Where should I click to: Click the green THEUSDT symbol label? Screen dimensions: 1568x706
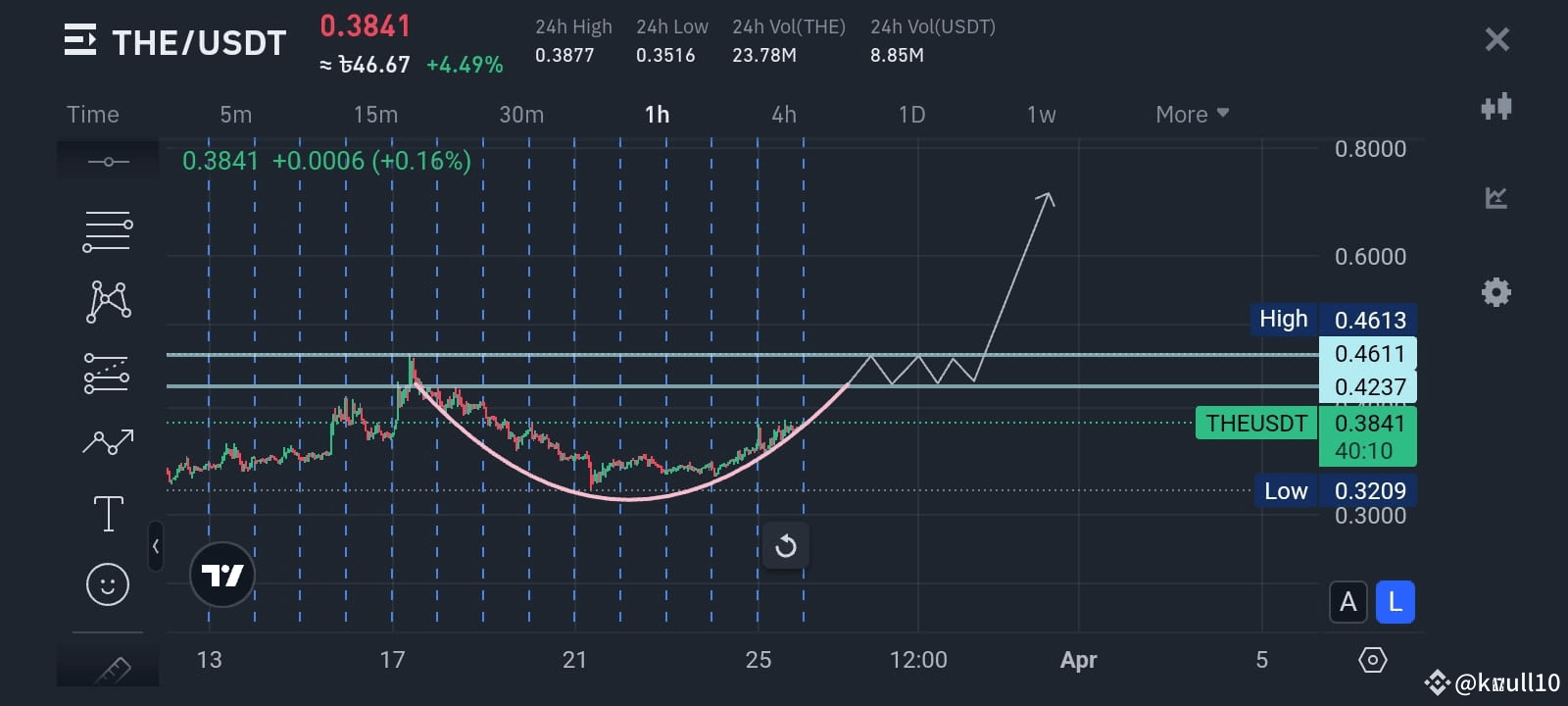click(x=1256, y=424)
